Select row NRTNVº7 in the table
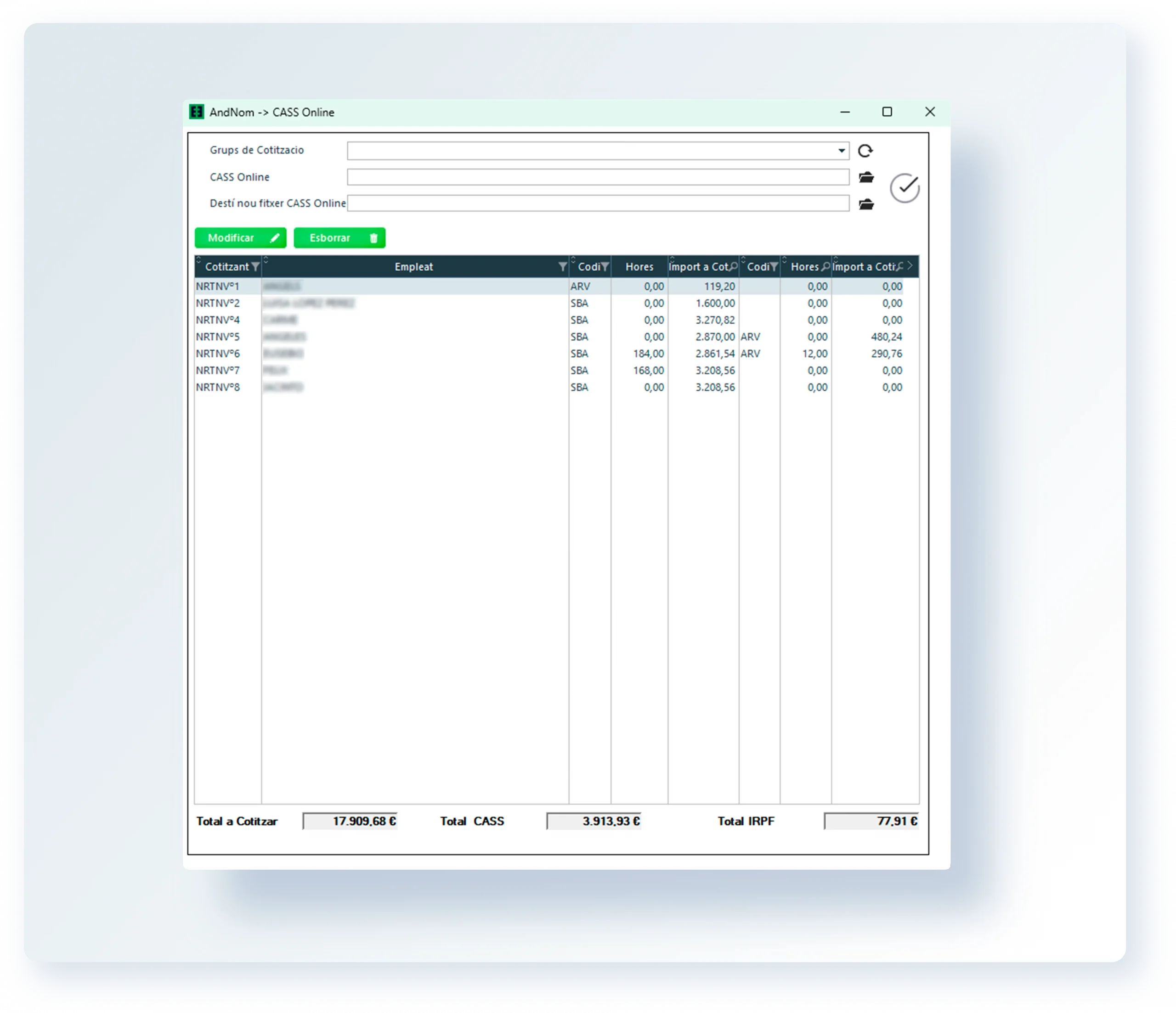This screenshot has width=1176, height=1013. [218, 371]
